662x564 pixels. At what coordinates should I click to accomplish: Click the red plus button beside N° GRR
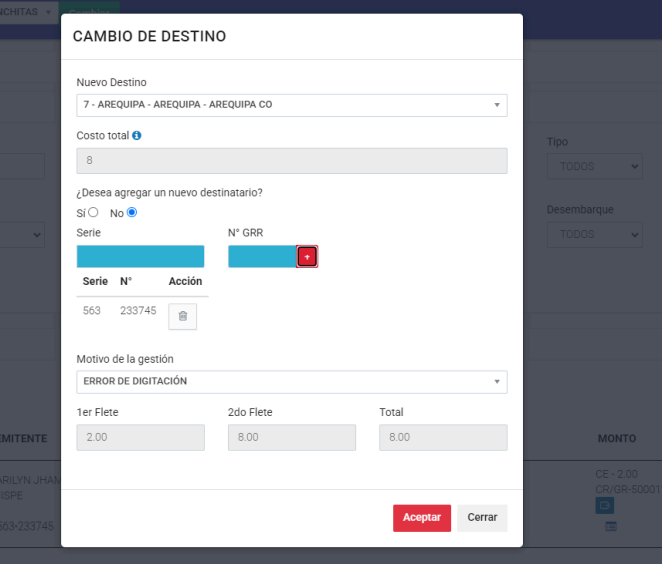[x=307, y=257]
